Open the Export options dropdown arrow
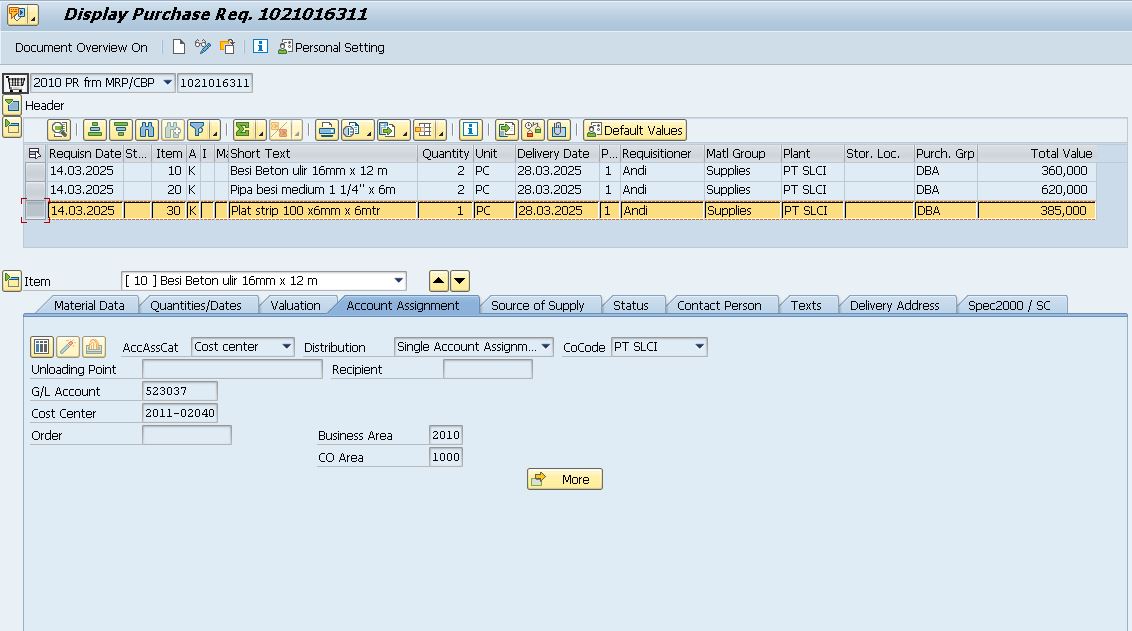This screenshot has height=631, width=1132. point(405,133)
